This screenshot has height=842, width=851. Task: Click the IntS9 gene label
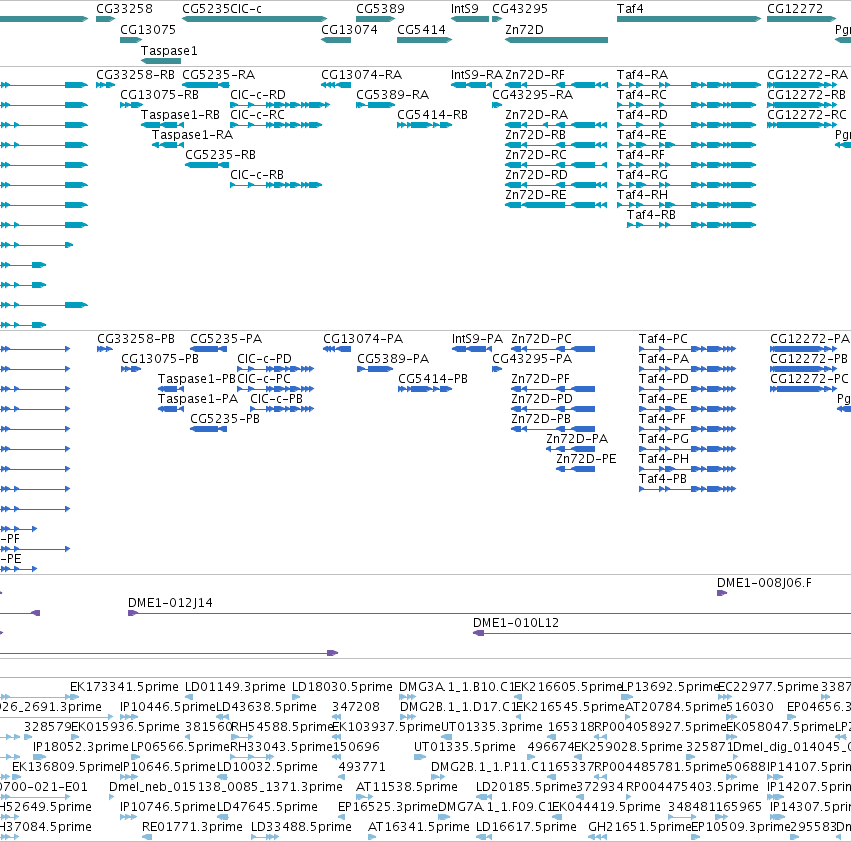point(465,9)
